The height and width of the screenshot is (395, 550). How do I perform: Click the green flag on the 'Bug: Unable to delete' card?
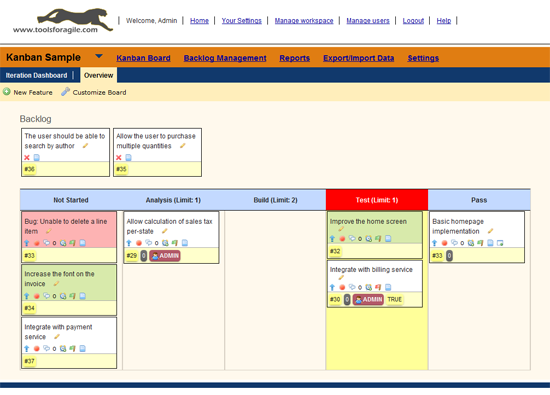[x=73, y=243]
